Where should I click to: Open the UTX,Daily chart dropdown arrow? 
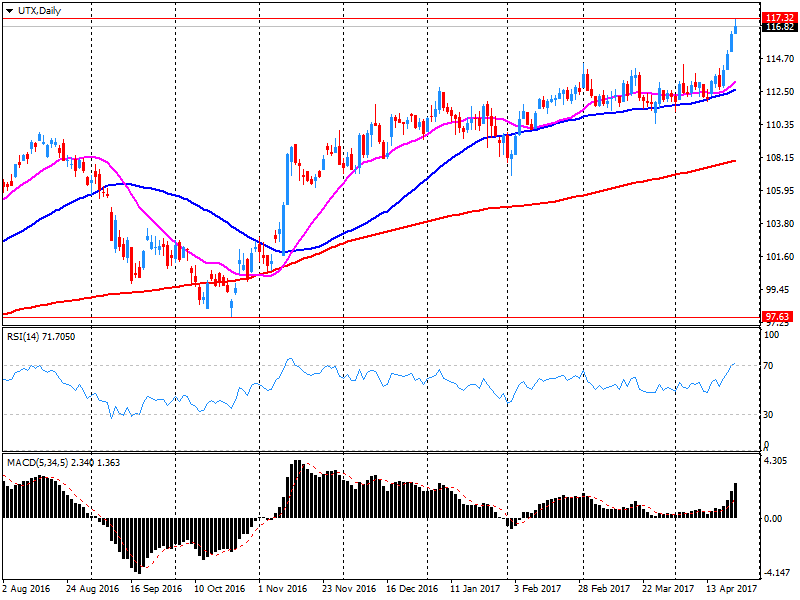click(x=10, y=11)
